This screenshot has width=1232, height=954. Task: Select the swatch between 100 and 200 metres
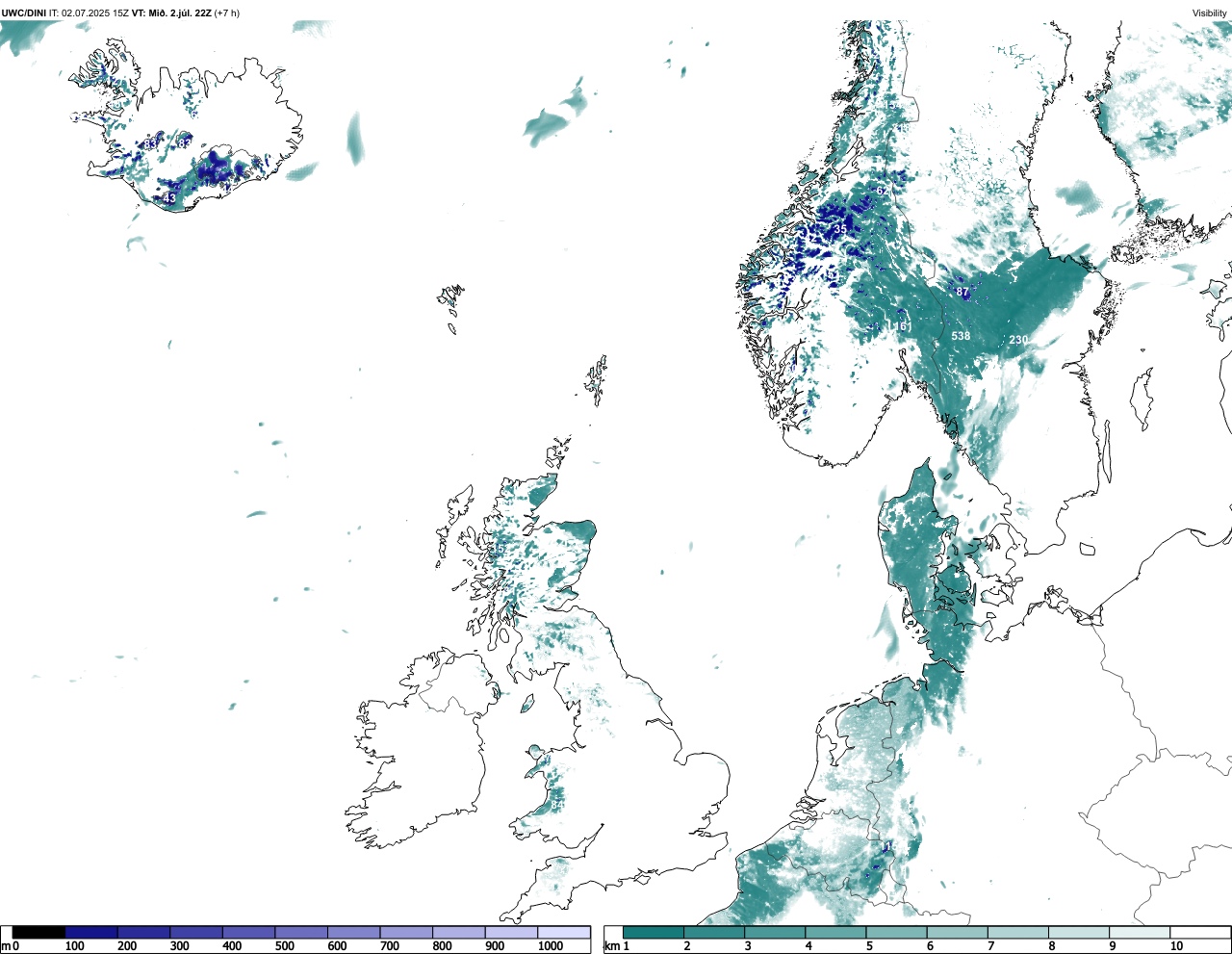[x=91, y=932]
